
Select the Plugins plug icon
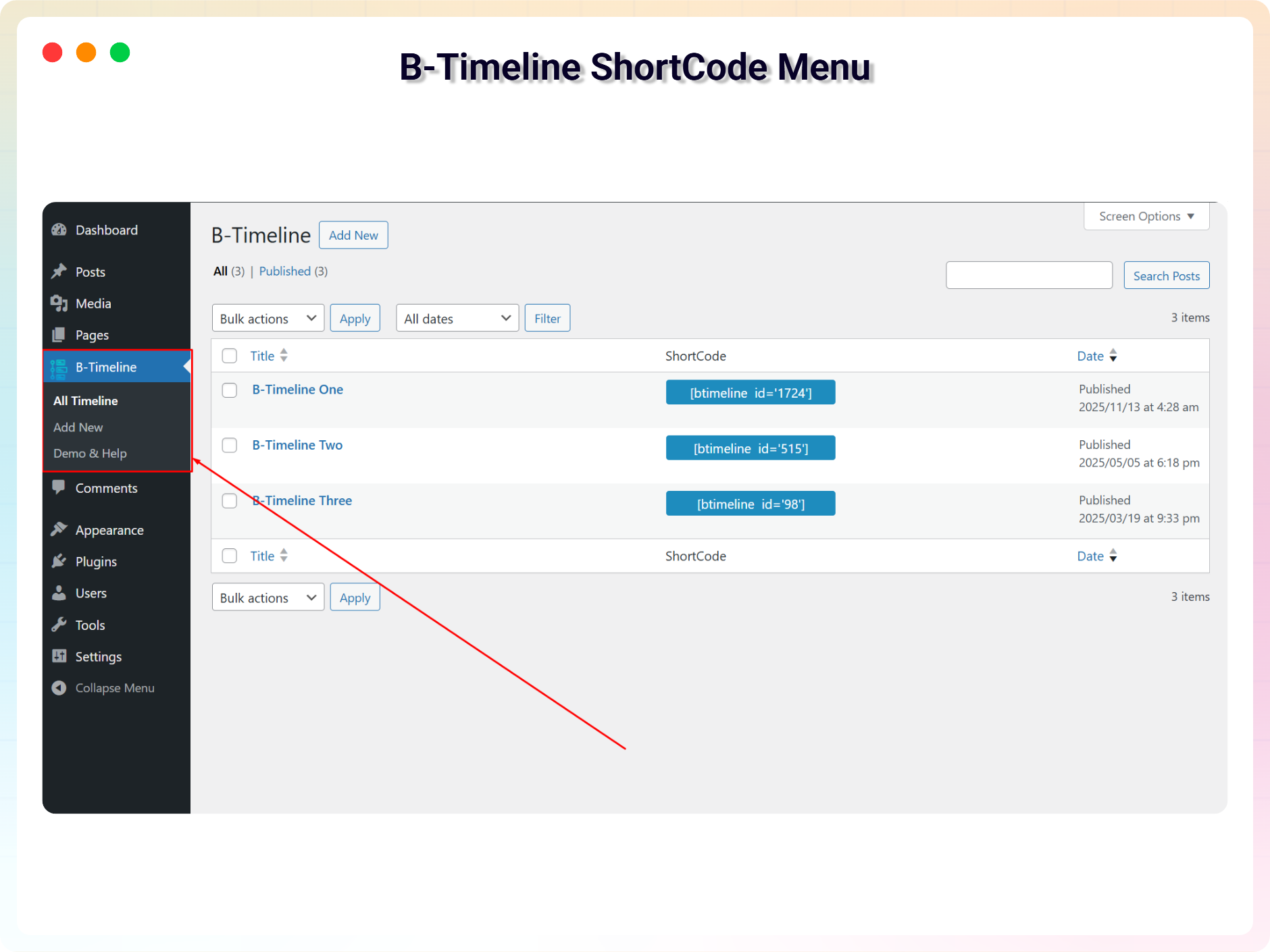[x=59, y=561]
